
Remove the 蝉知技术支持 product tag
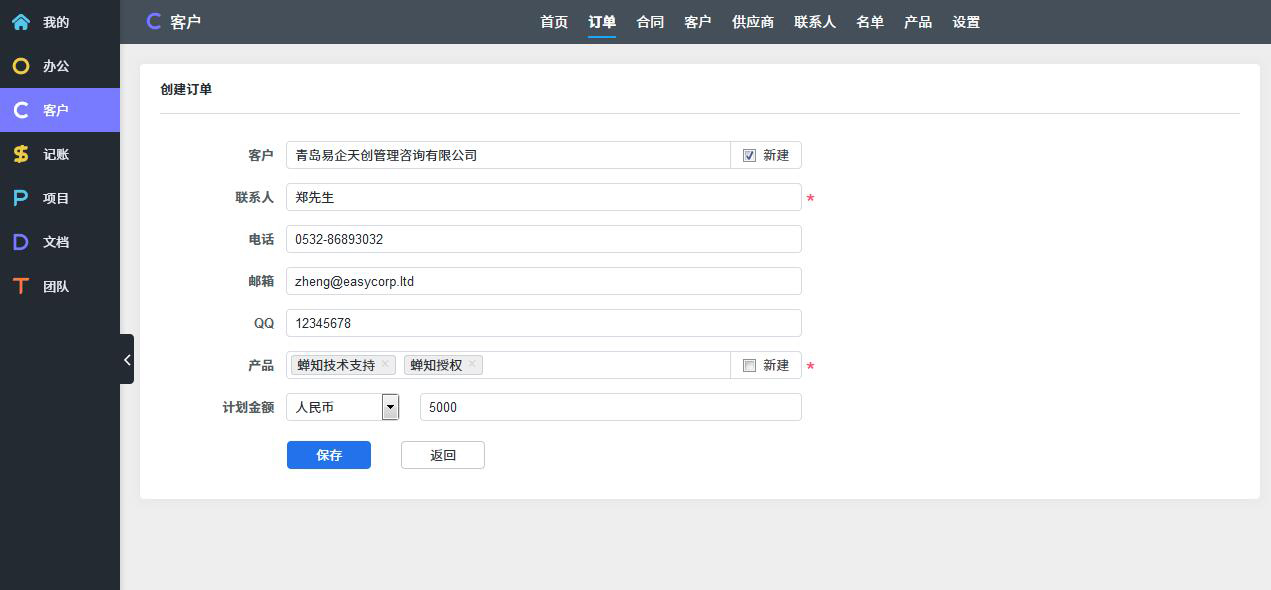pos(385,364)
